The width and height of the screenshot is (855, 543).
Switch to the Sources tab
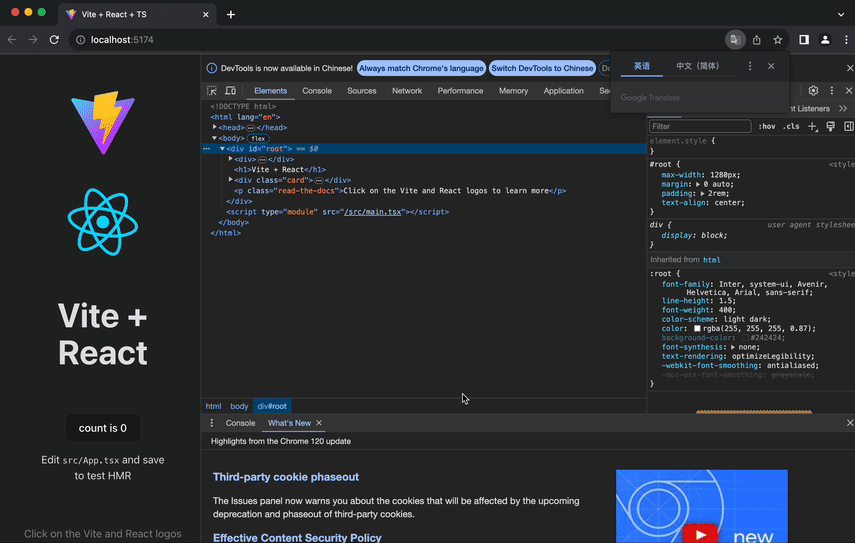[x=362, y=91]
